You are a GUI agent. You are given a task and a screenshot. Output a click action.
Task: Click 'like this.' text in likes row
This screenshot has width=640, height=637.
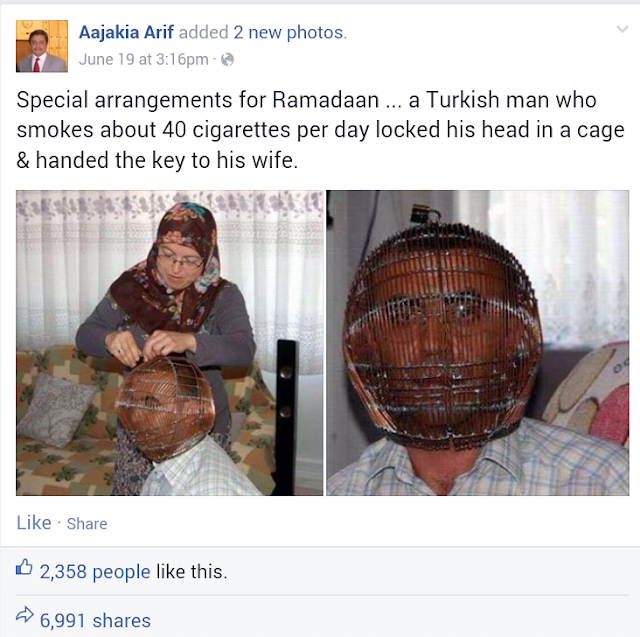(191, 571)
